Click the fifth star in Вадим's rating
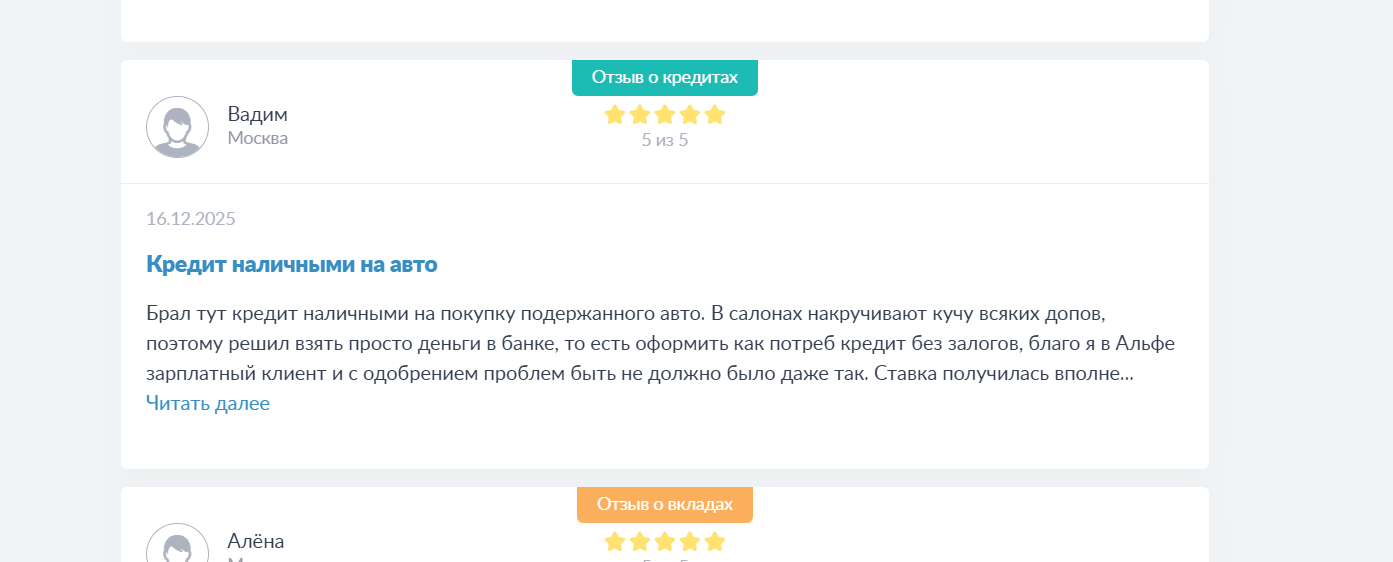Image resolution: width=1393 pixels, height=562 pixels. click(x=714, y=115)
